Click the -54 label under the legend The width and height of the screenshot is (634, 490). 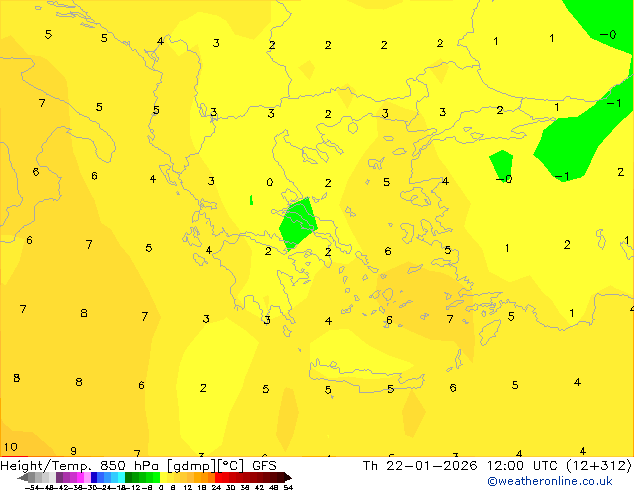(32, 487)
